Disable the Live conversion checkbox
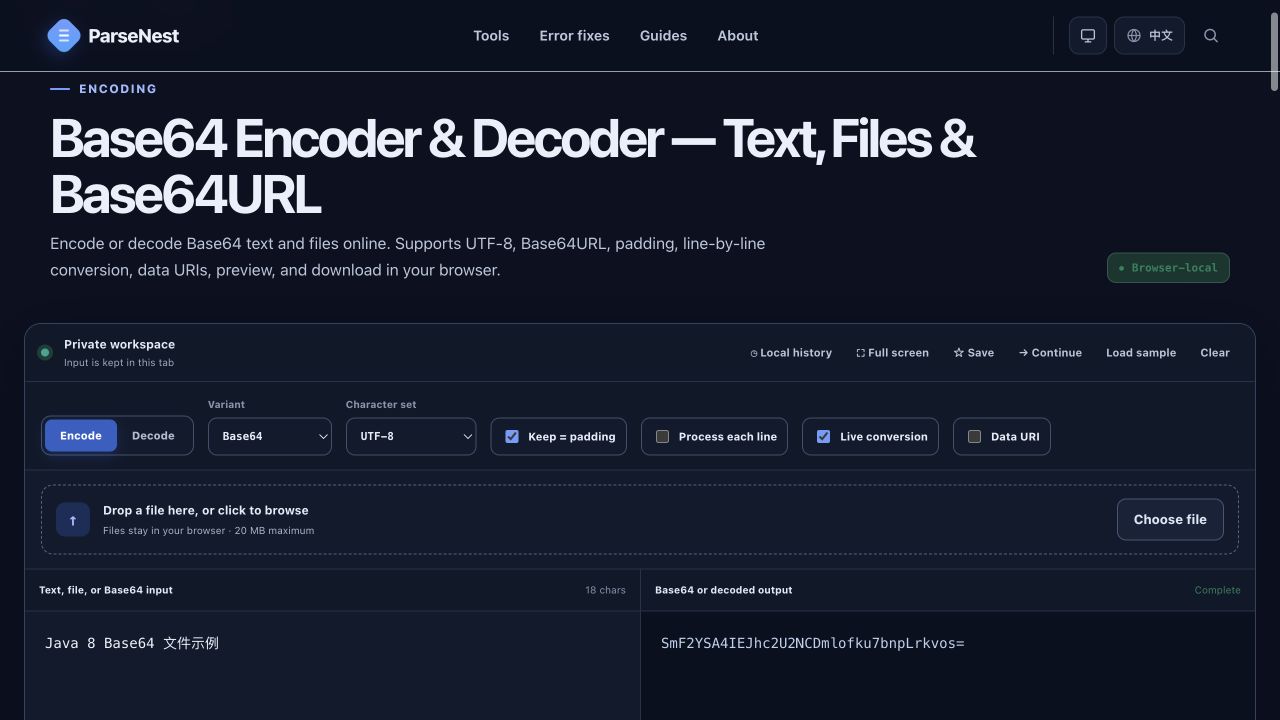Viewport: 1280px width, 720px height. coord(823,437)
